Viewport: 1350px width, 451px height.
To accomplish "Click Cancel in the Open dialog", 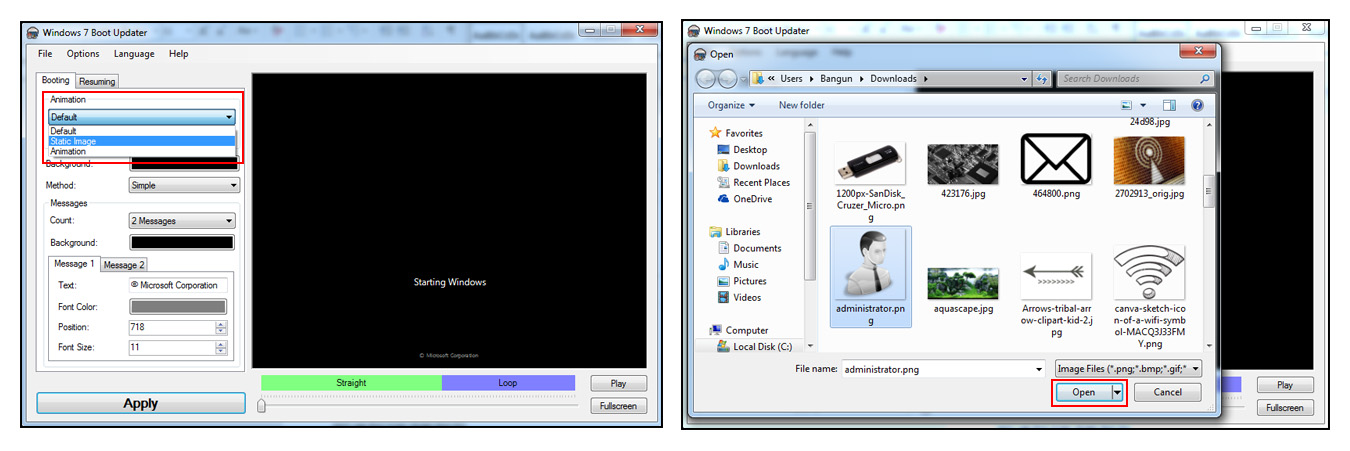I will [1167, 393].
